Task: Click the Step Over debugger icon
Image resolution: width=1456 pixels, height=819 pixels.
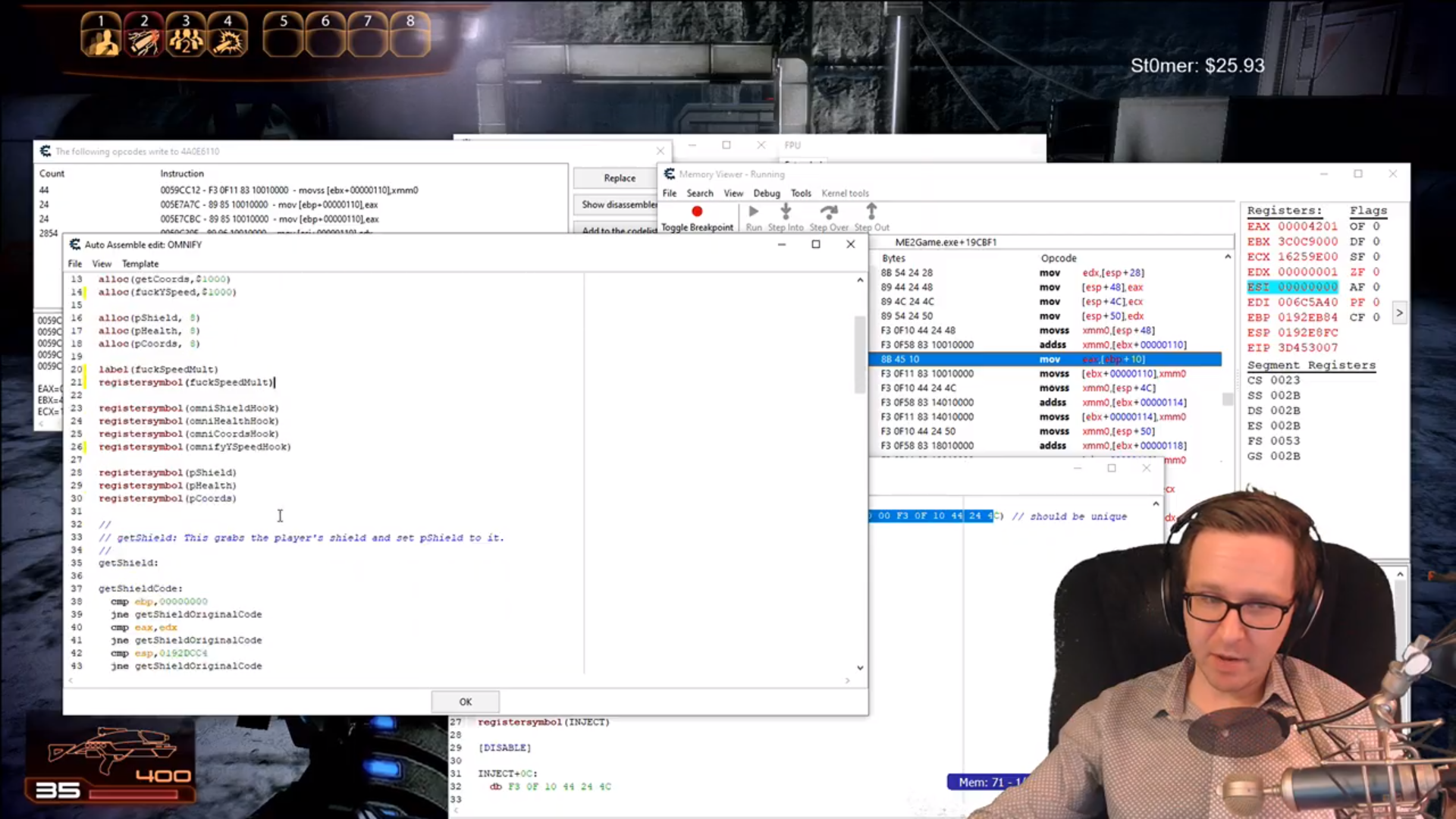Action: [829, 212]
